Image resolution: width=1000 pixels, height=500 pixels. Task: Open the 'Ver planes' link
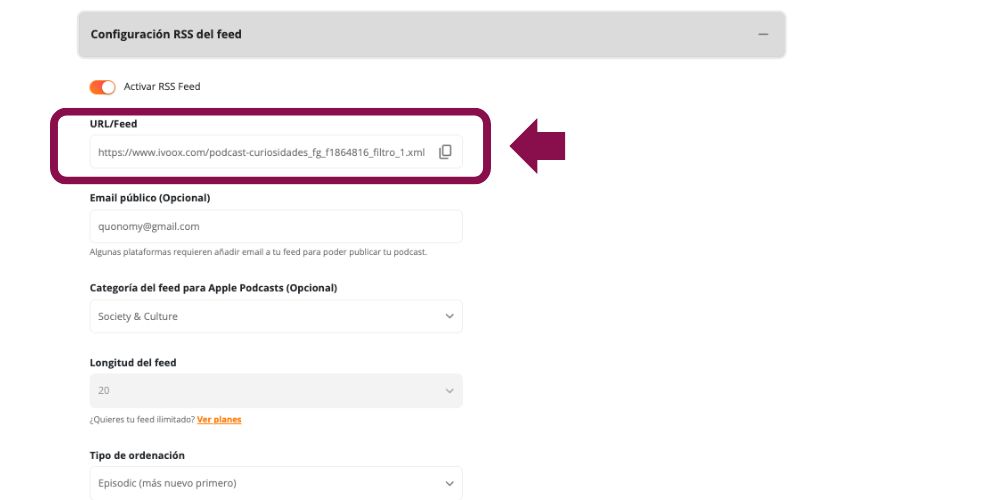[x=219, y=419]
